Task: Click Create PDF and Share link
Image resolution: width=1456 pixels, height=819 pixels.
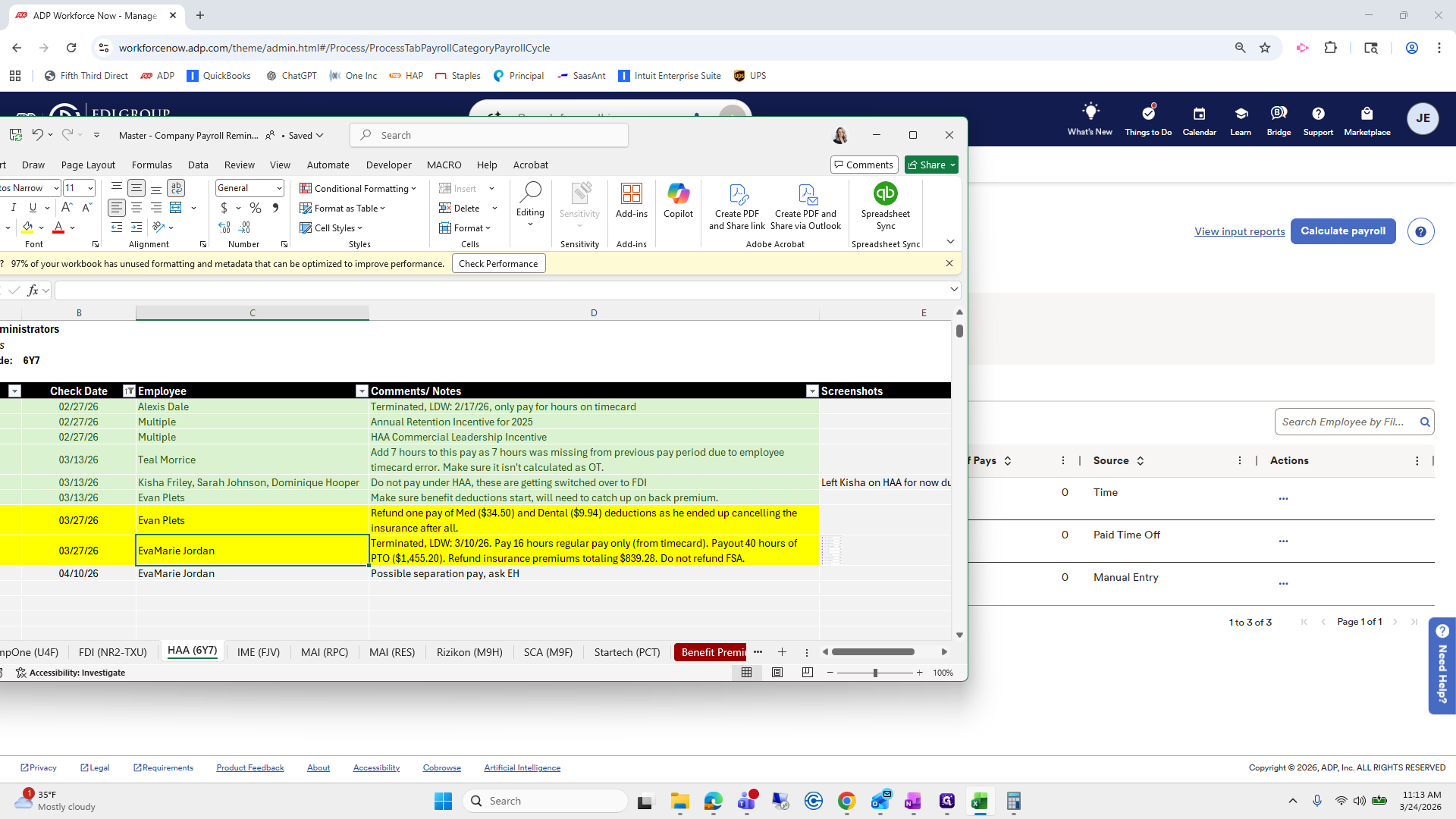Action: pos(736,206)
